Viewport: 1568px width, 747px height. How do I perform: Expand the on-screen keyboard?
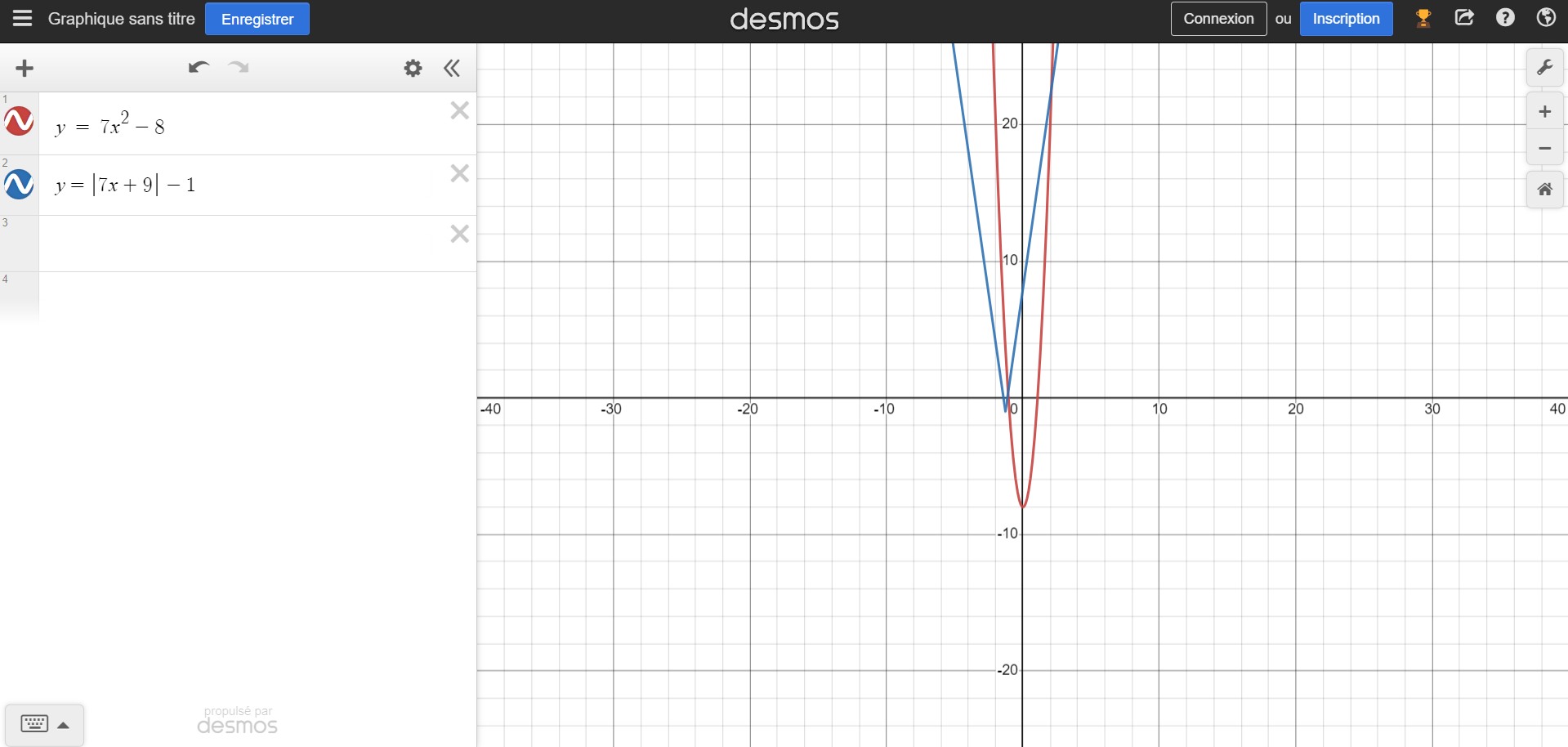click(x=44, y=724)
